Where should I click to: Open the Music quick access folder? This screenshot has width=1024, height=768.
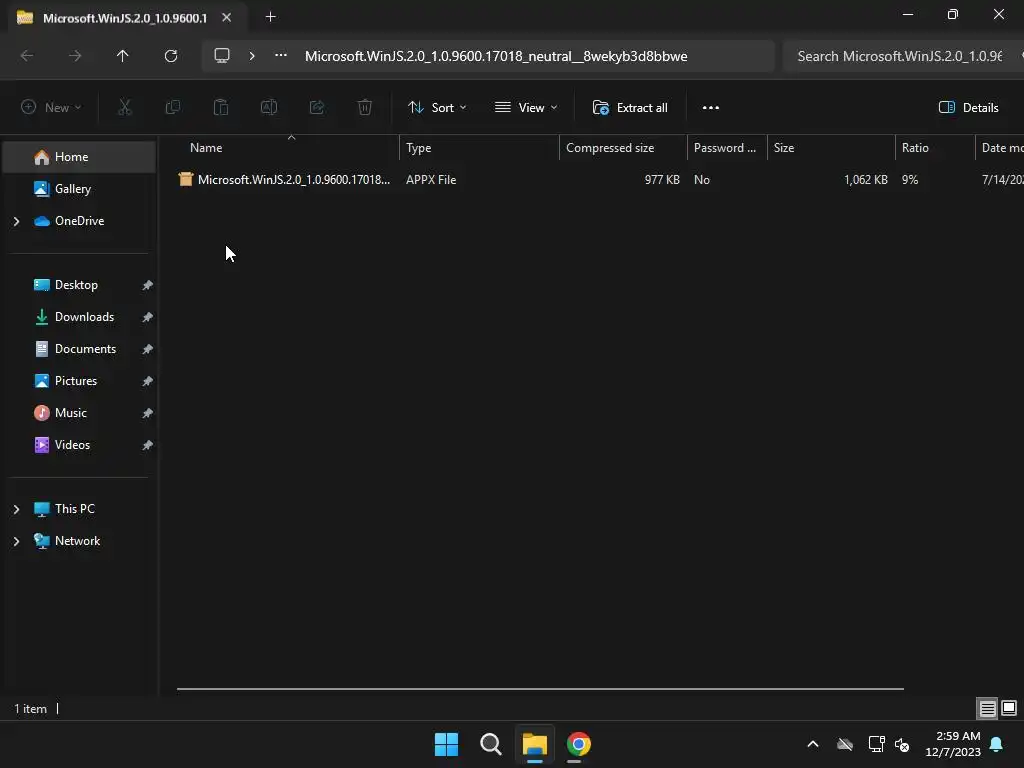(x=71, y=413)
